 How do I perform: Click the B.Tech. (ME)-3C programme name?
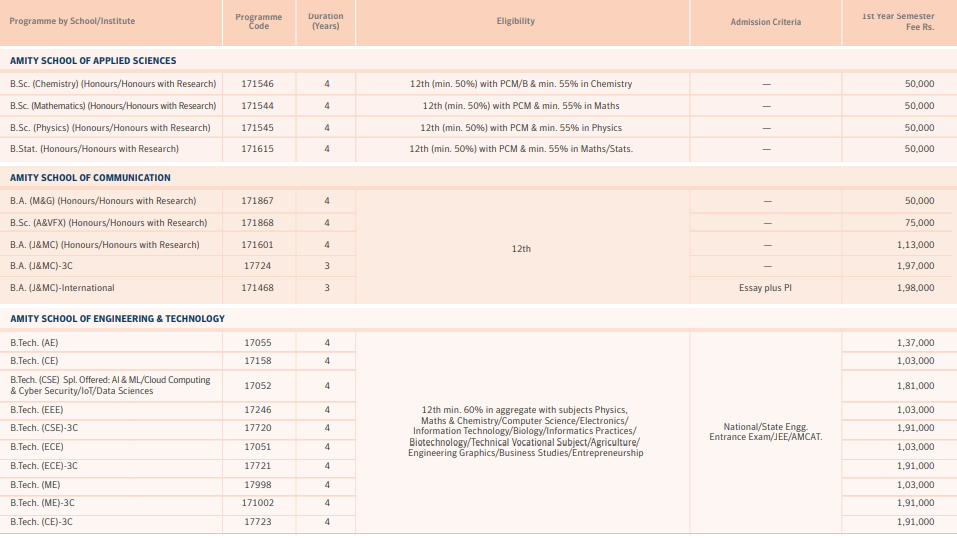tap(42, 503)
